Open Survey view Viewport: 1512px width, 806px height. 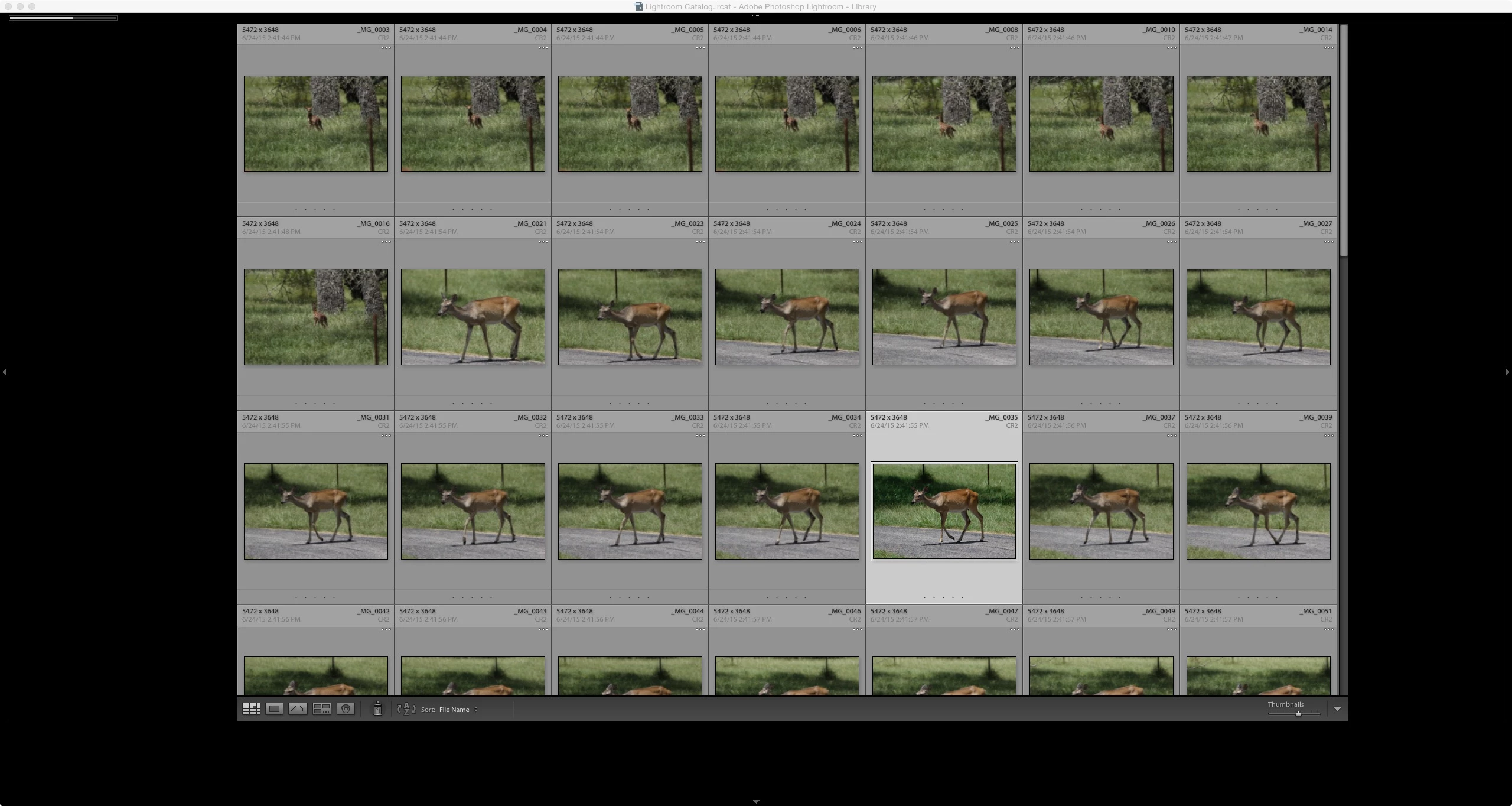pos(322,709)
